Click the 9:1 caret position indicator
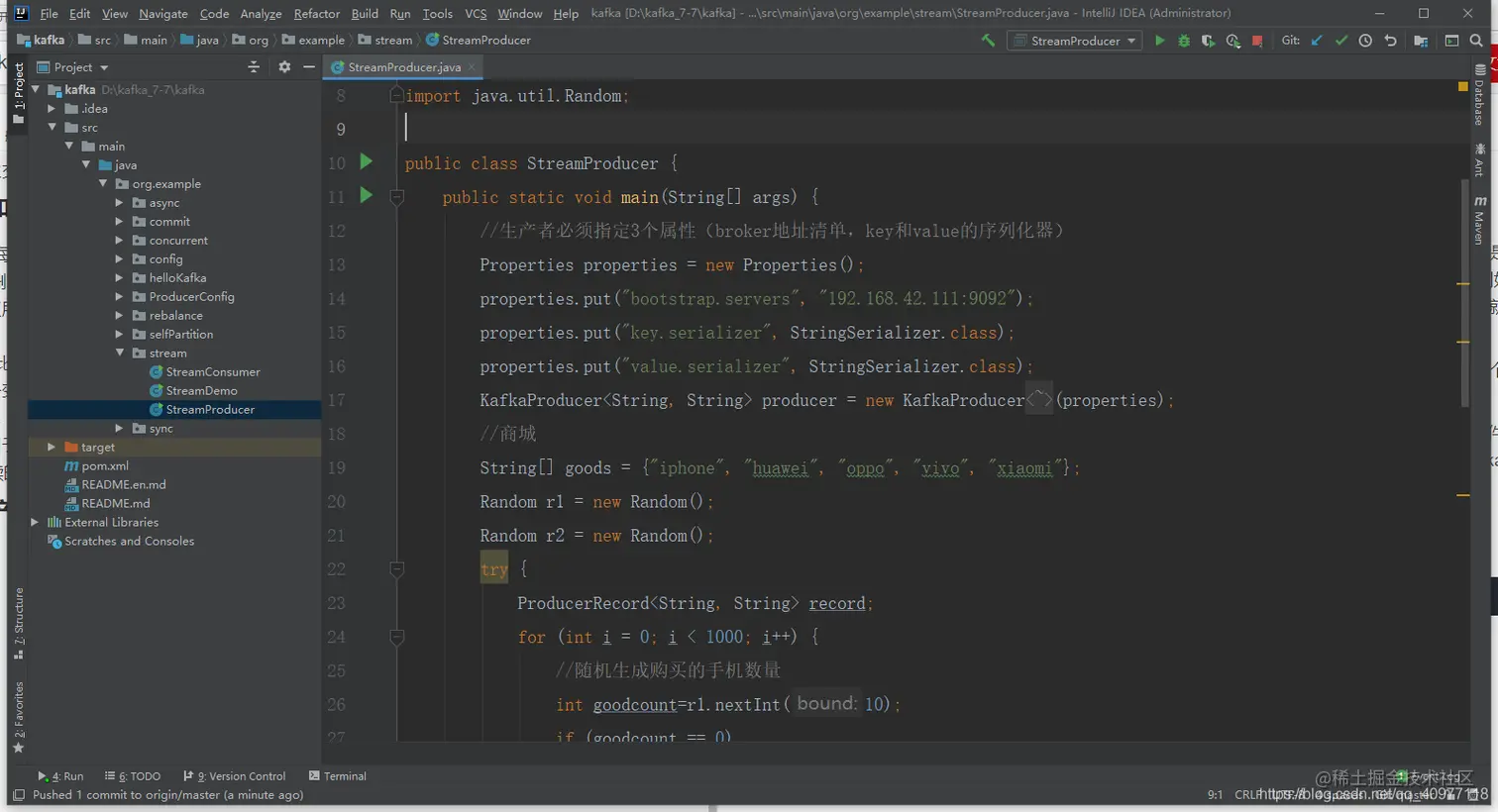 pos(1215,795)
